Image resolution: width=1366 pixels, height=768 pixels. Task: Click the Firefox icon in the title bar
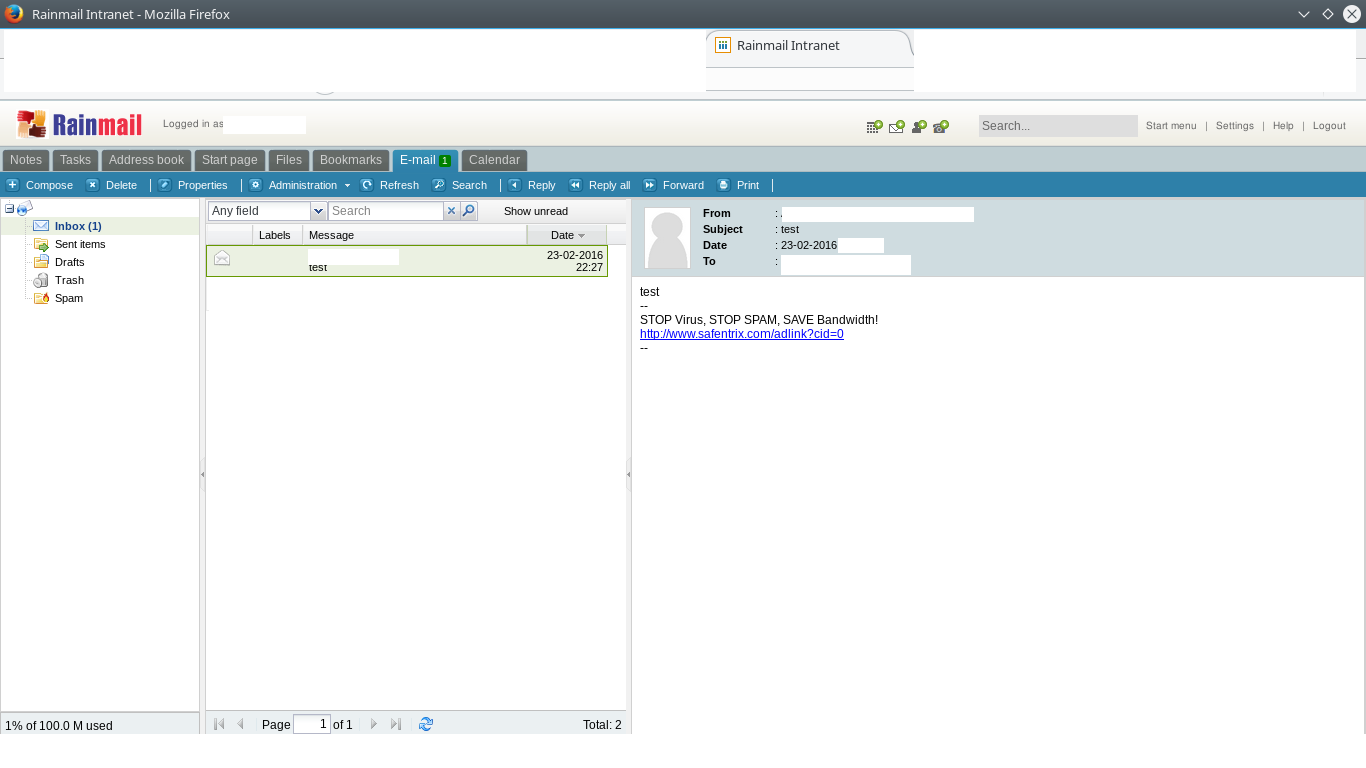coord(14,14)
